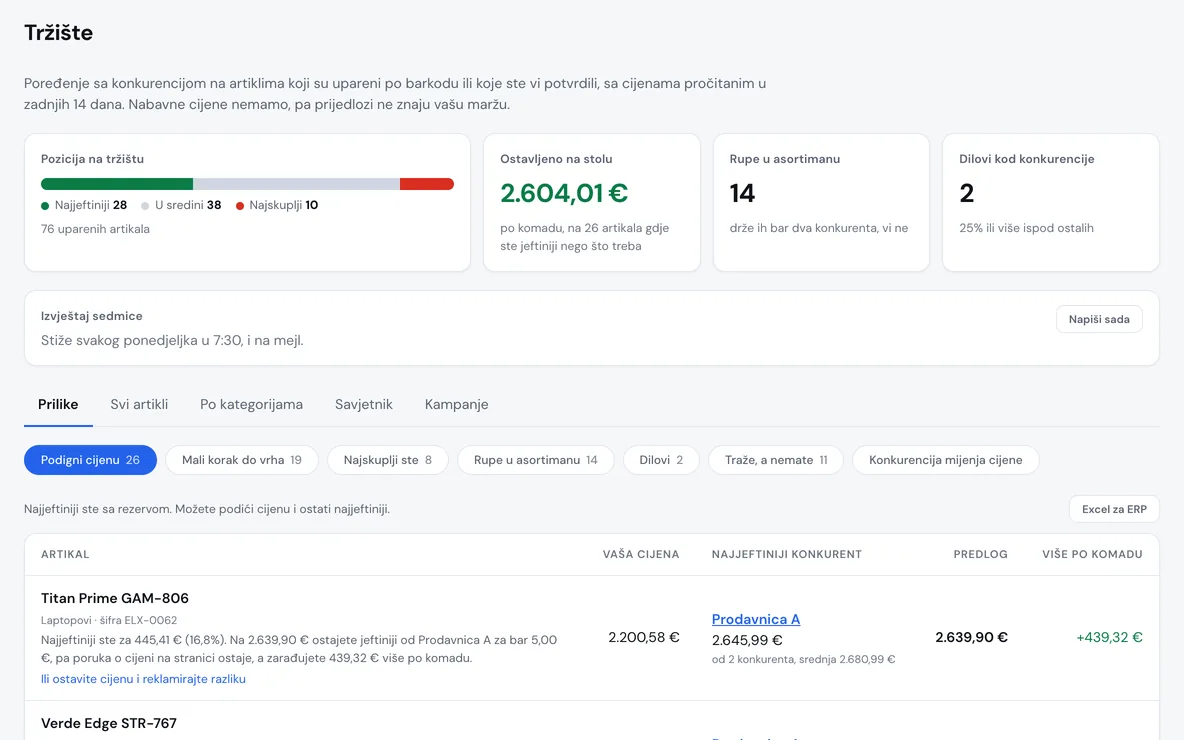
Task: Click the 2.200,58 € price cell
Action: click(x=644, y=637)
